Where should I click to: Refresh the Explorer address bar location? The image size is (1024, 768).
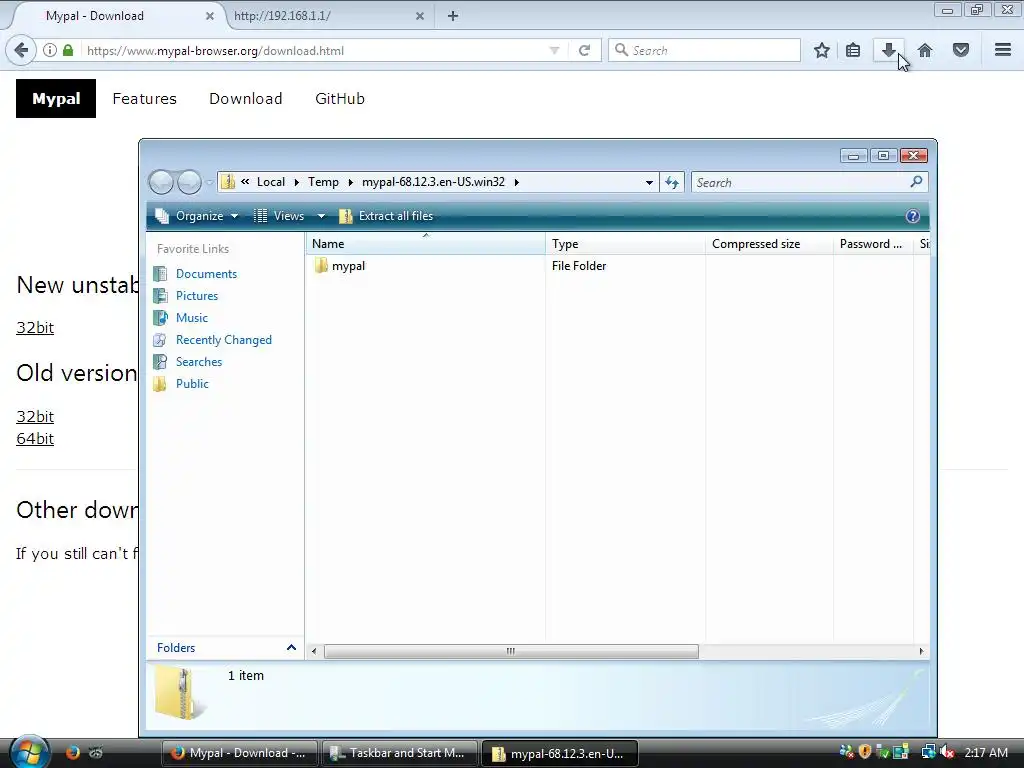click(x=671, y=182)
